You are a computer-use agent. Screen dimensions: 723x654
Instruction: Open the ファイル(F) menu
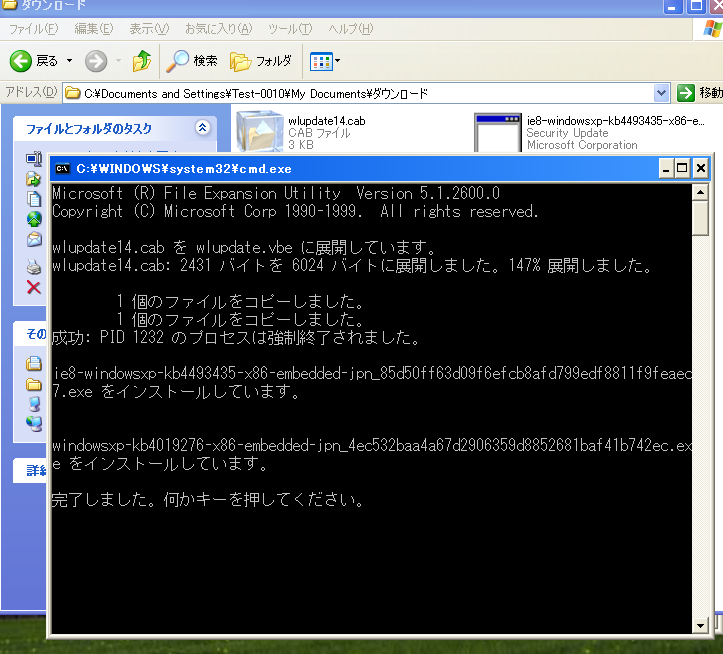pyautogui.click(x=33, y=29)
